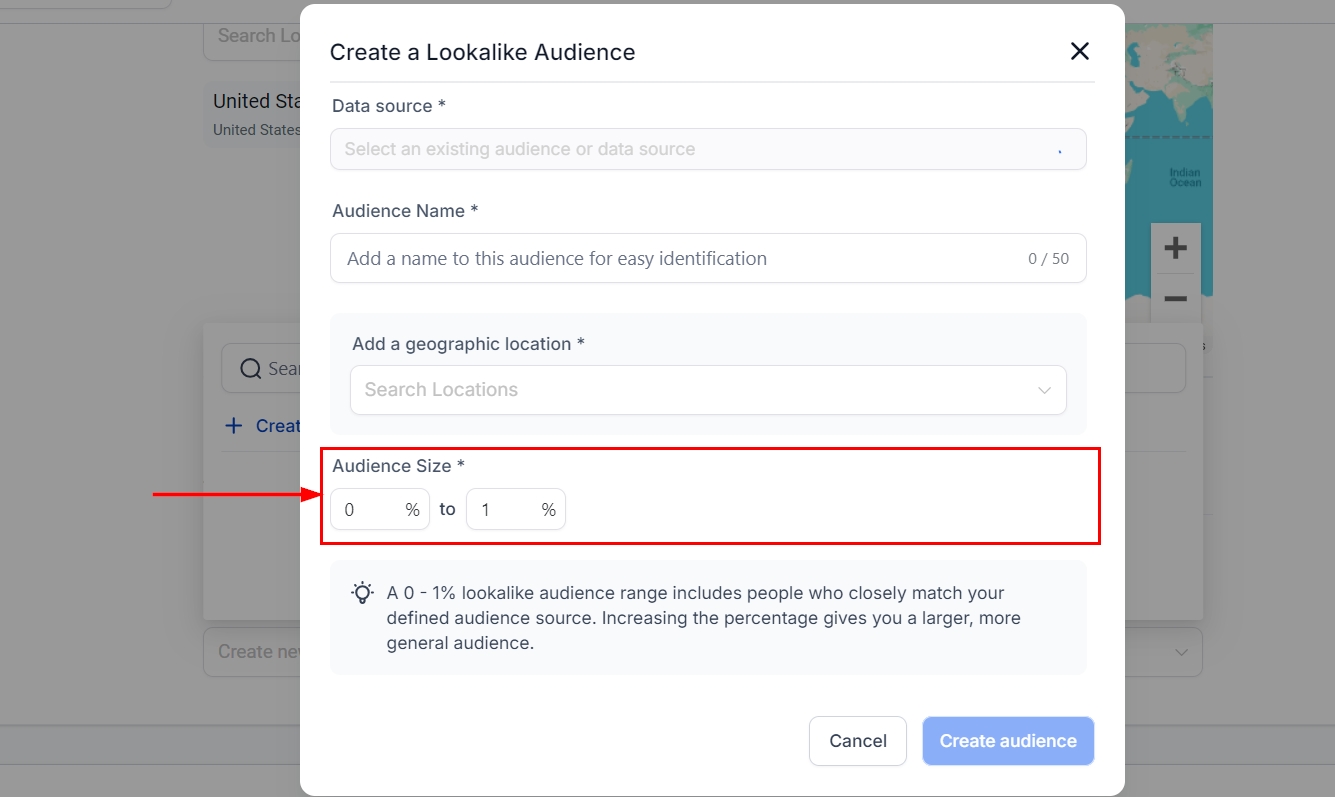Click the lightbulb tip icon
Image resolution: width=1335 pixels, height=797 pixels.
coord(362,593)
